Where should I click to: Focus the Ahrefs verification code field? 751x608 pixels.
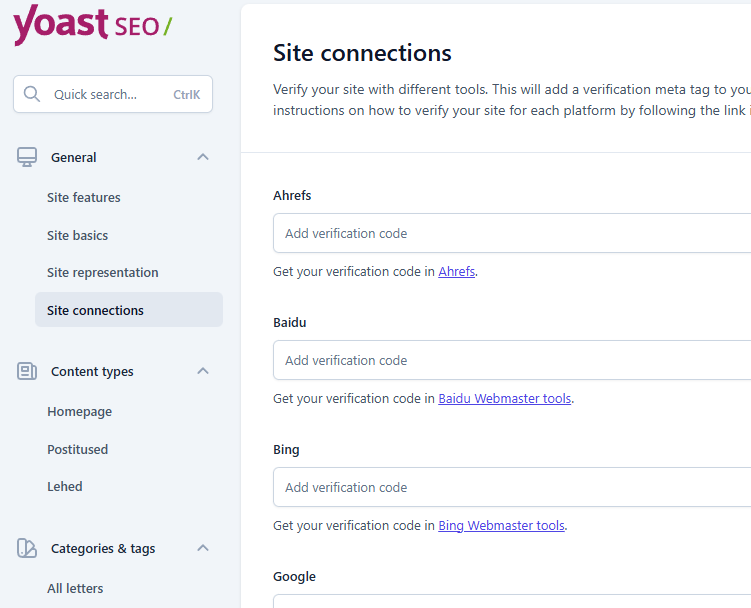510,233
